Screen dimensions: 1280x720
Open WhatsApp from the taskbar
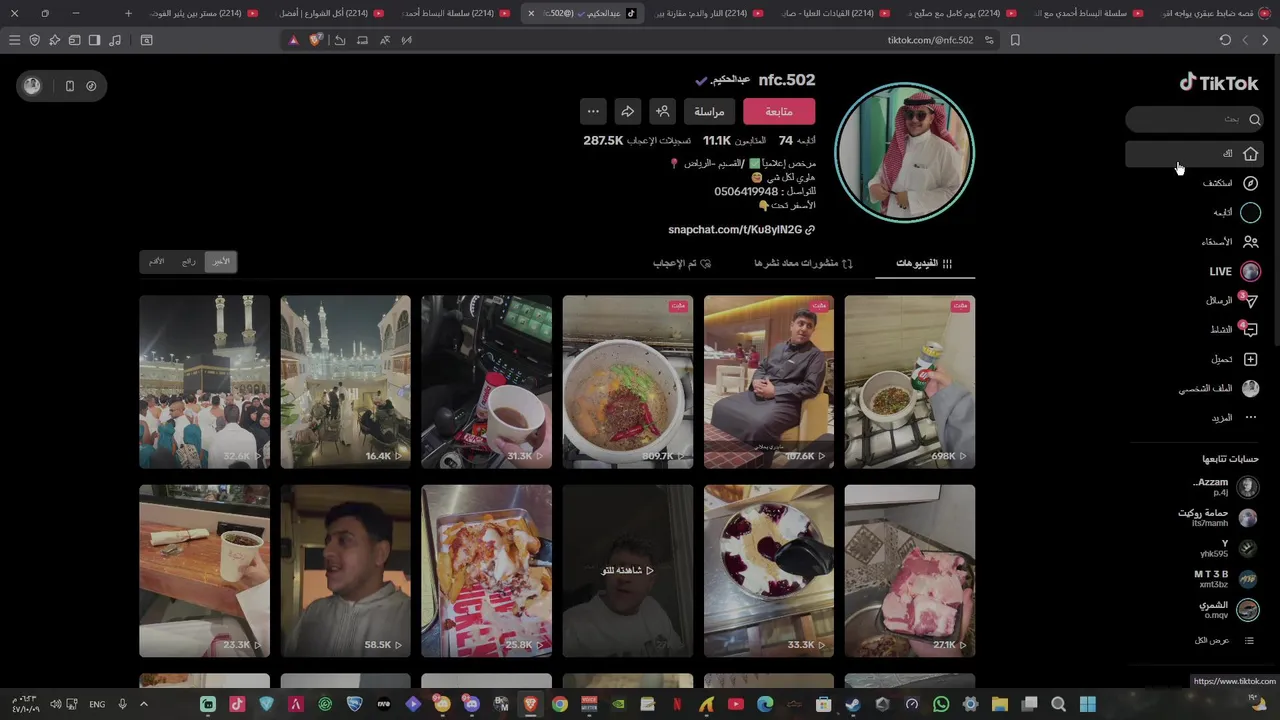941,704
